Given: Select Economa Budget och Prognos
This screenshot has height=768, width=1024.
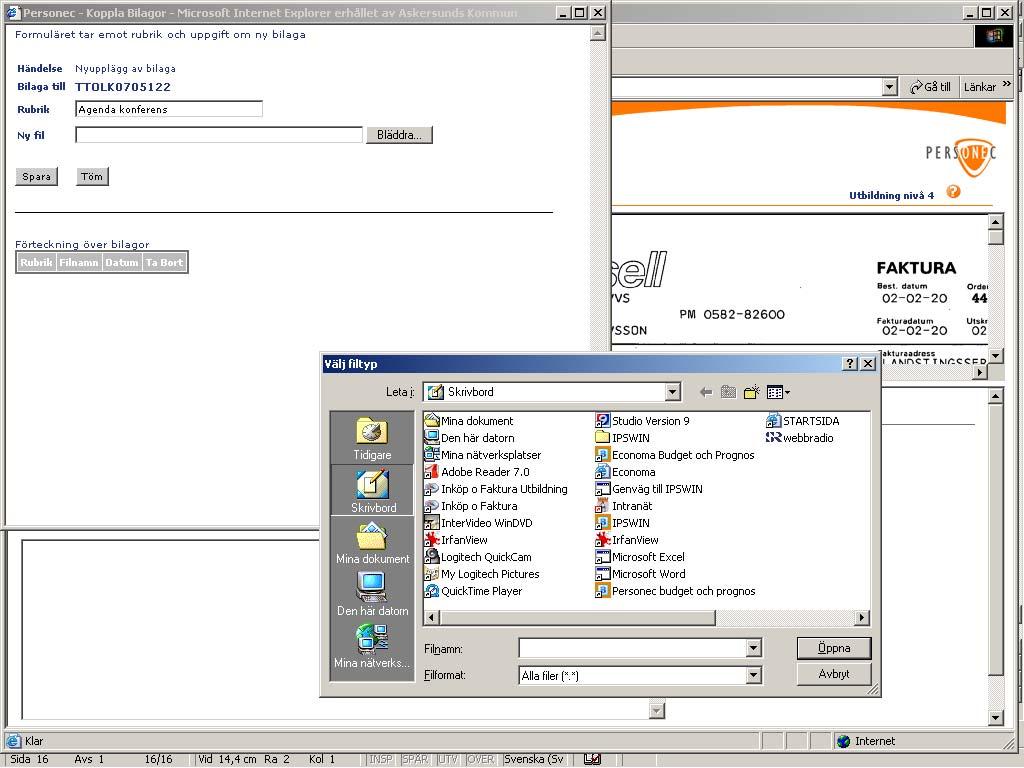Looking at the screenshot, I should [675, 455].
